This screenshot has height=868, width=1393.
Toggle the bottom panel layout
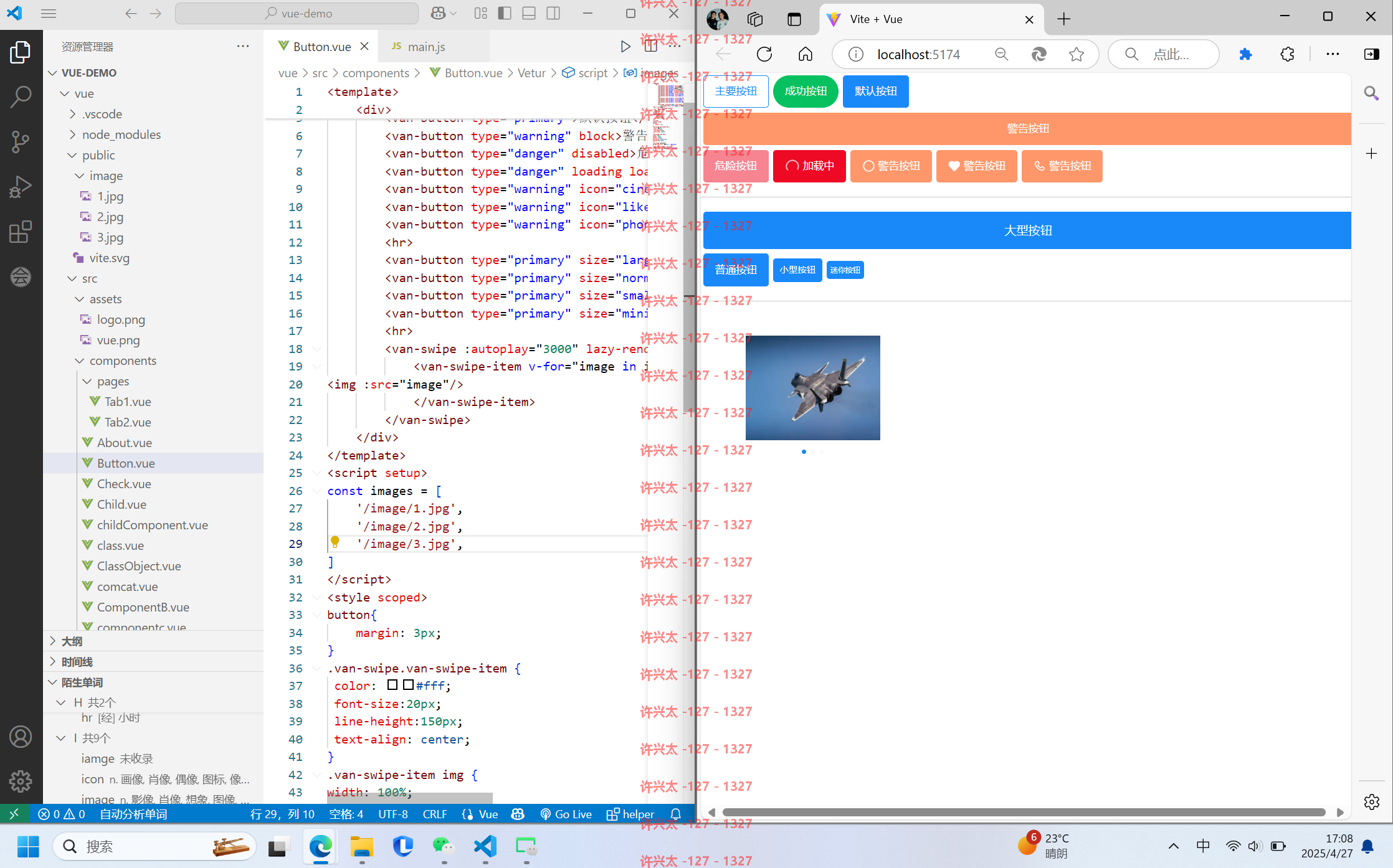(529, 13)
